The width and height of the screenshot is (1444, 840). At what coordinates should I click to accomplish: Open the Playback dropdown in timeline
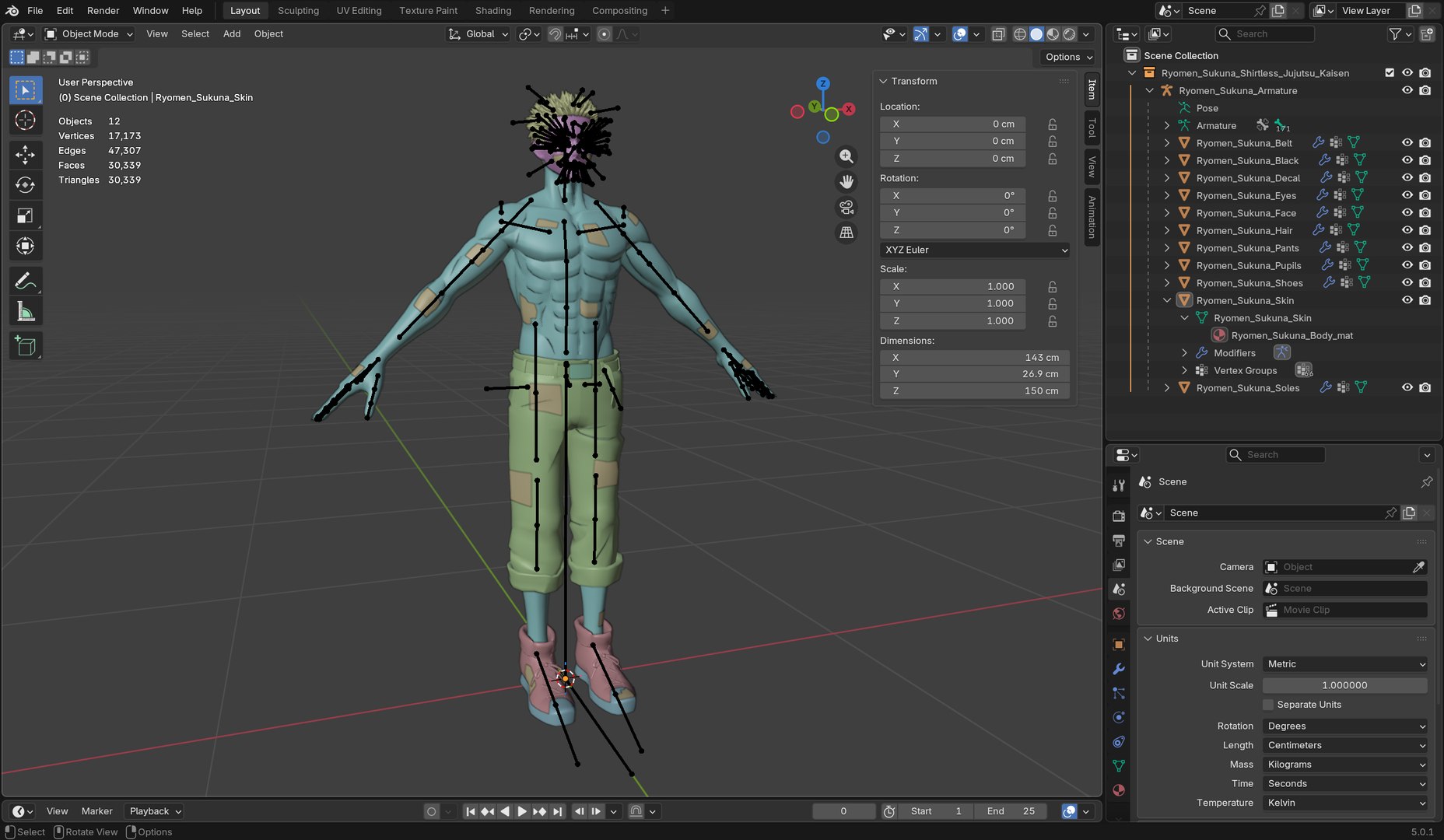click(x=155, y=811)
